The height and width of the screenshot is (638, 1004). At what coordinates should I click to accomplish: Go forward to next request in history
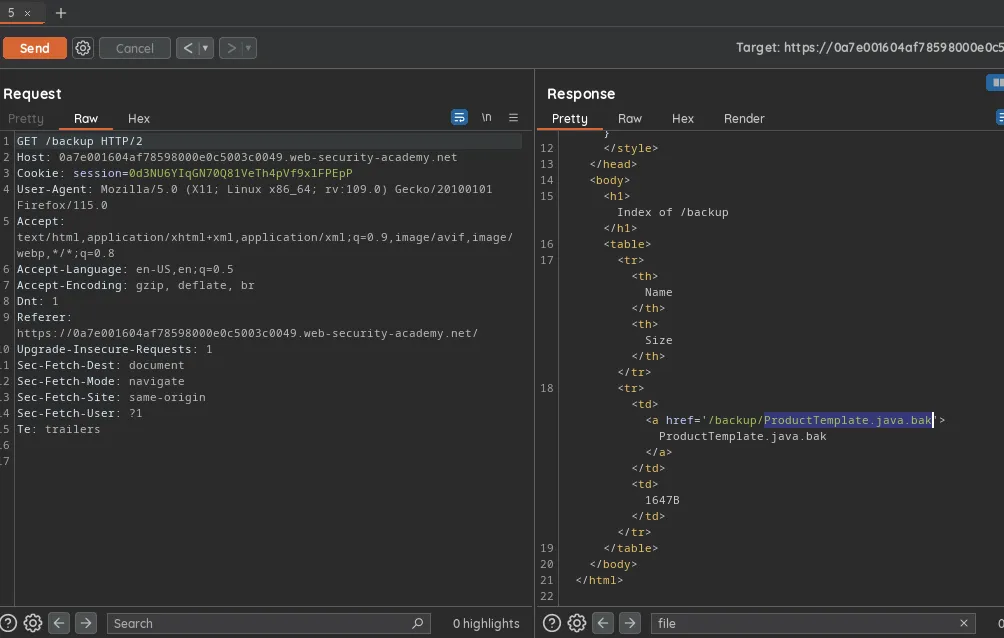tap(231, 48)
